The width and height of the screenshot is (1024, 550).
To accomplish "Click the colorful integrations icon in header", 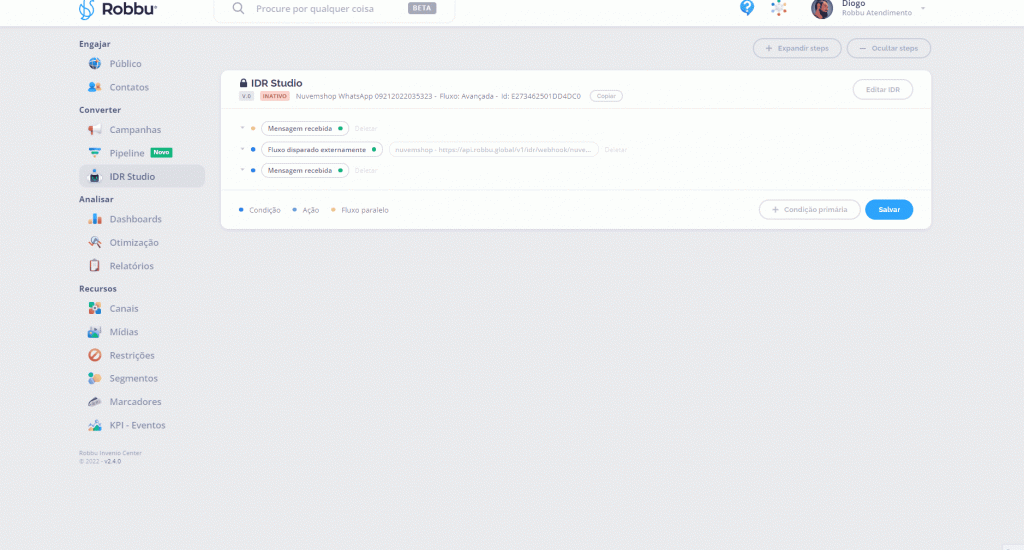I will point(778,8).
